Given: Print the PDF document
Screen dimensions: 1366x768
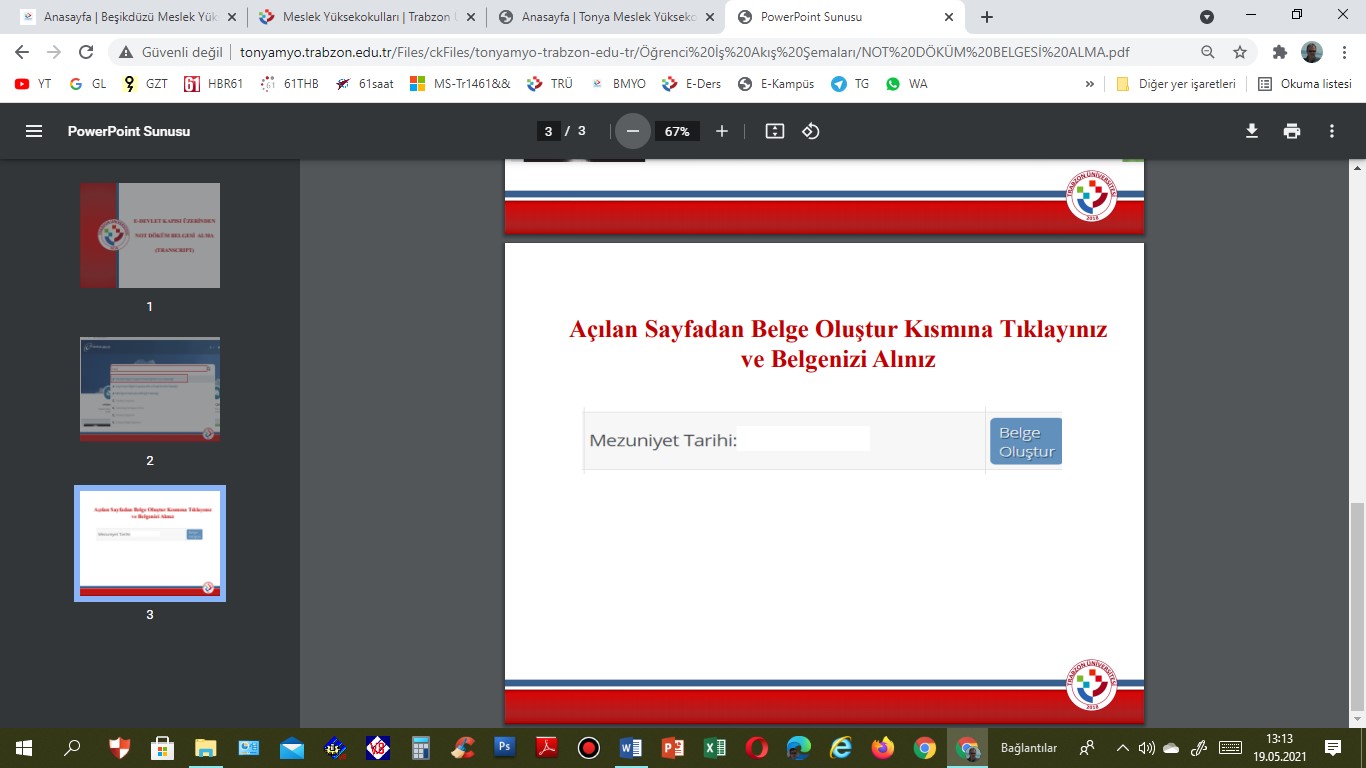Looking at the screenshot, I should click(x=1292, y=131).
